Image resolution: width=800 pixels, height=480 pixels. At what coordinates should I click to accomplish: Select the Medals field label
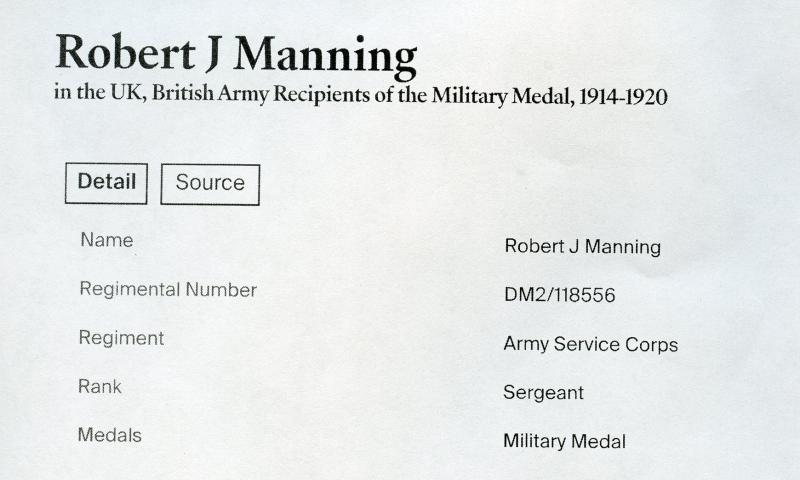[x=110, y=435]
